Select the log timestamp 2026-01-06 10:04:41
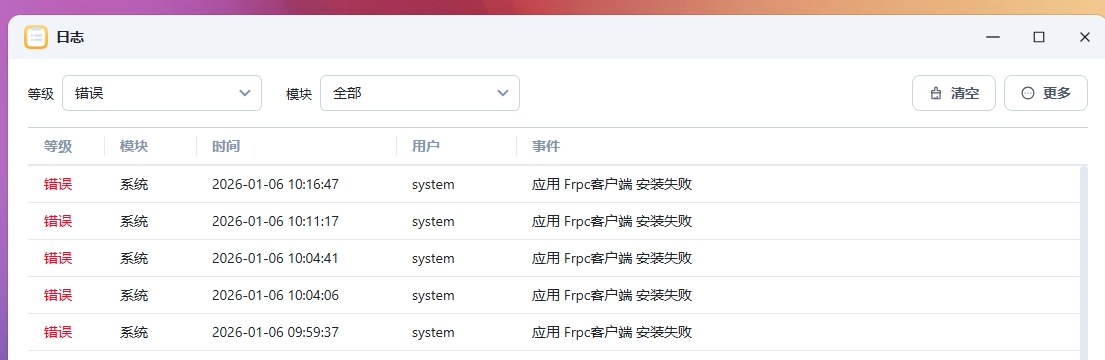 [x=276, y=259]
